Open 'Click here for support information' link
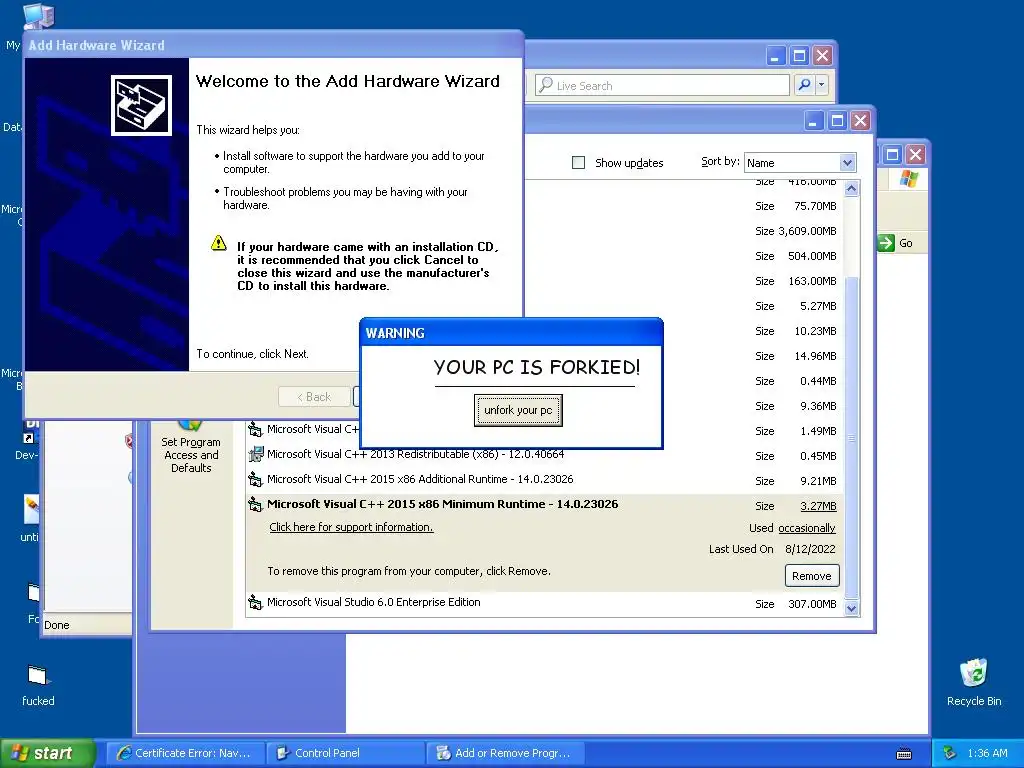Screen dimensions: 1024x768 tap(351, 527)
